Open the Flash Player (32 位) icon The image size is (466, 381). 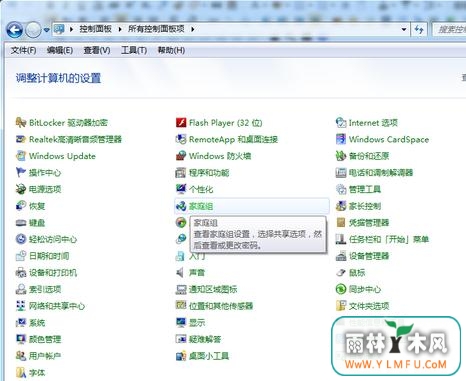[x=181, y=123]
